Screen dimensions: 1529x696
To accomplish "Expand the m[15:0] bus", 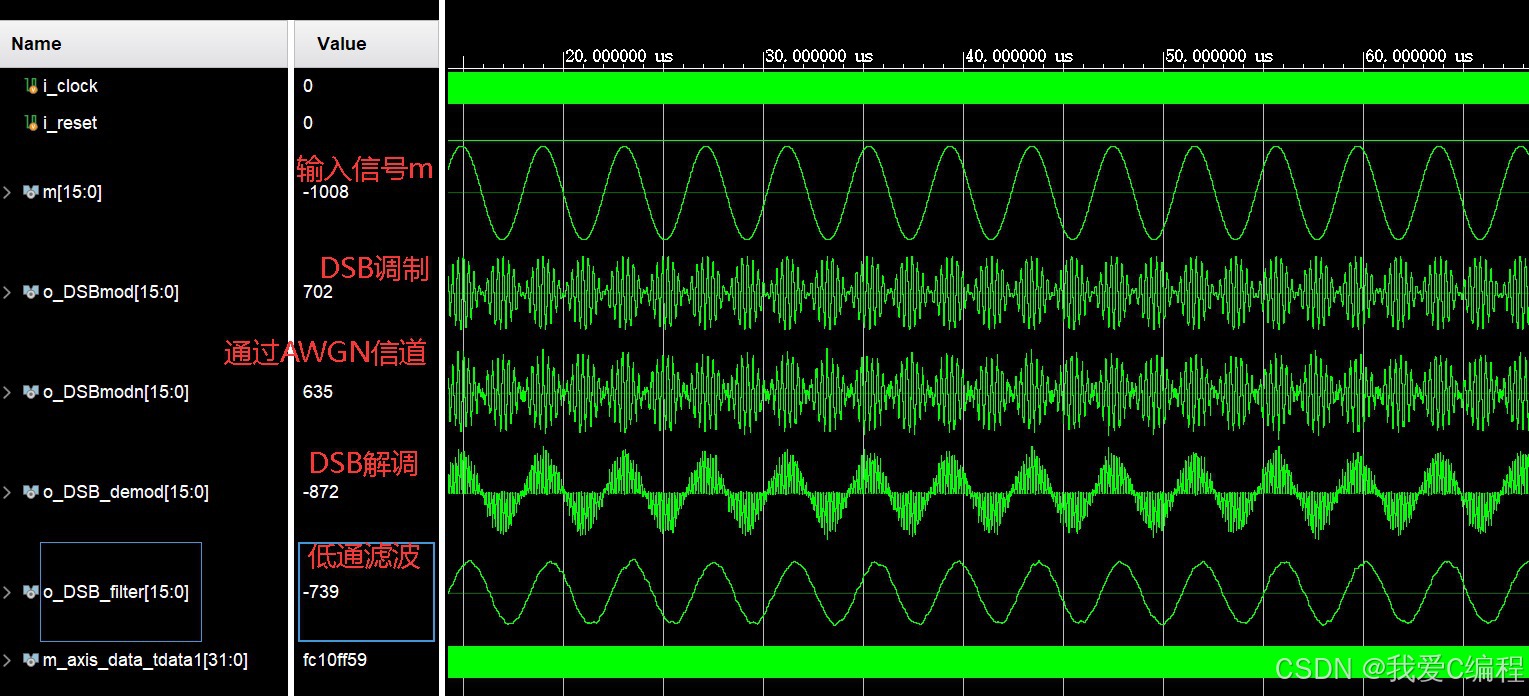I will (8, 192).
